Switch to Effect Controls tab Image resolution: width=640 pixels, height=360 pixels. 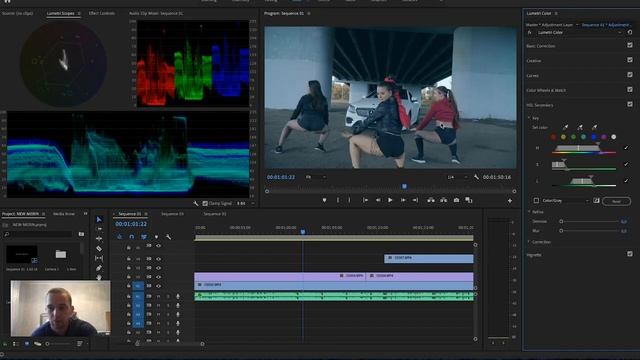[x=102, y=13]
